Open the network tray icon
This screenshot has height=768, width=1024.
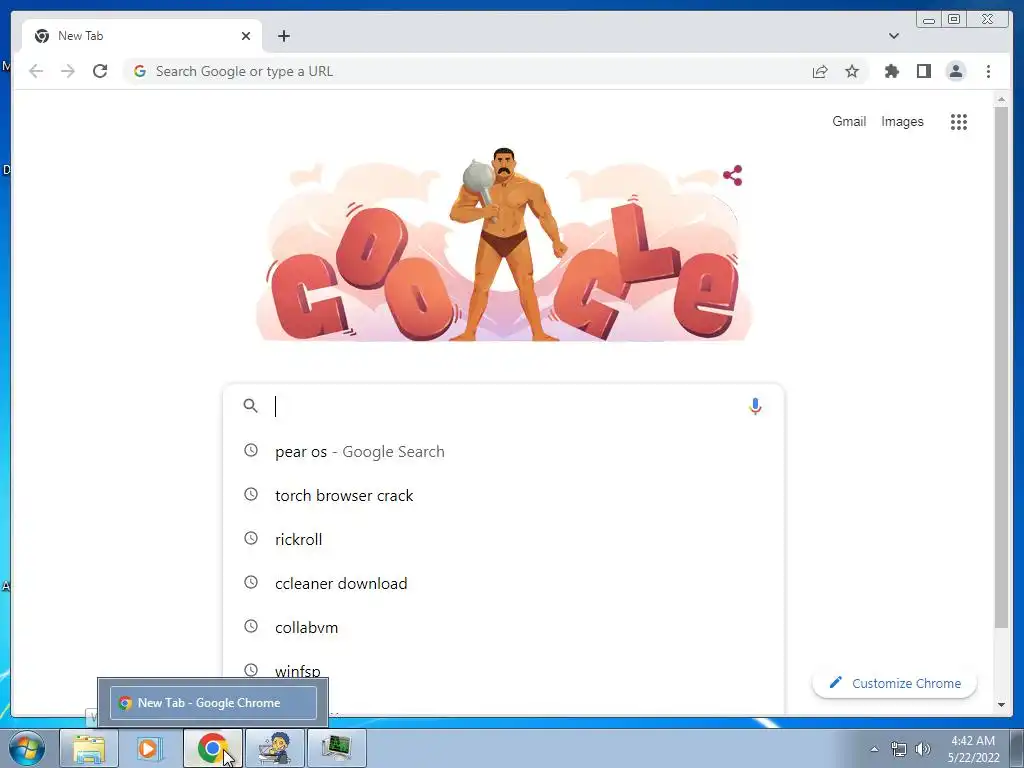point(899,749)
